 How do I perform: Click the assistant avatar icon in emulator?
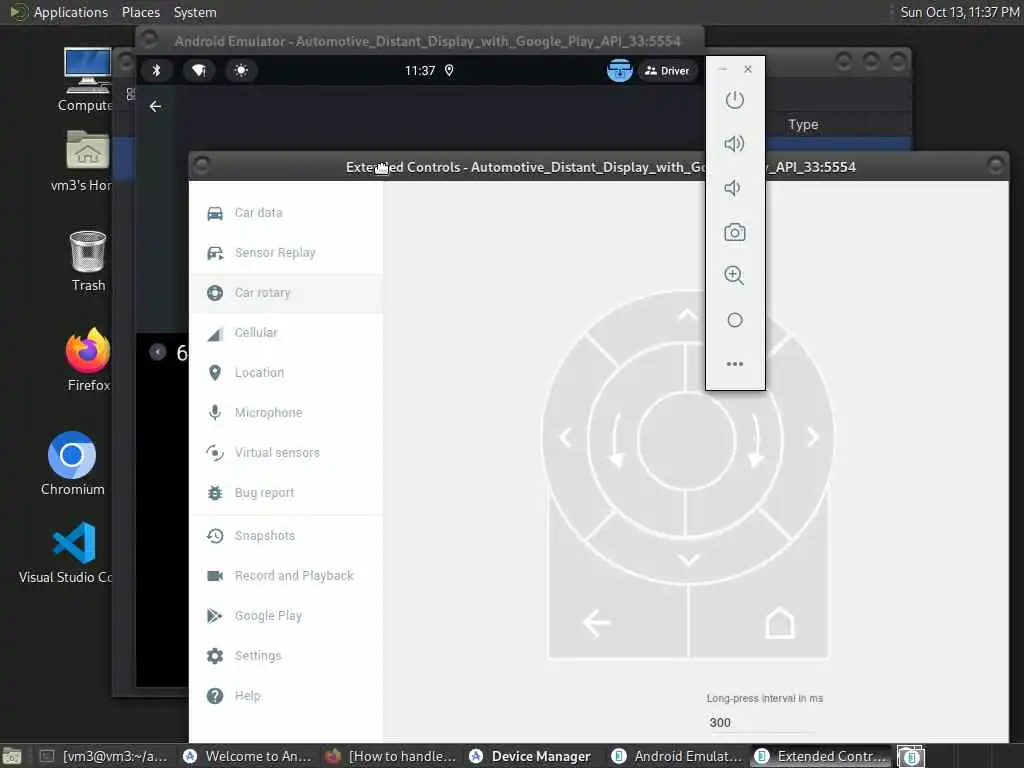click(x=619, y=71)
